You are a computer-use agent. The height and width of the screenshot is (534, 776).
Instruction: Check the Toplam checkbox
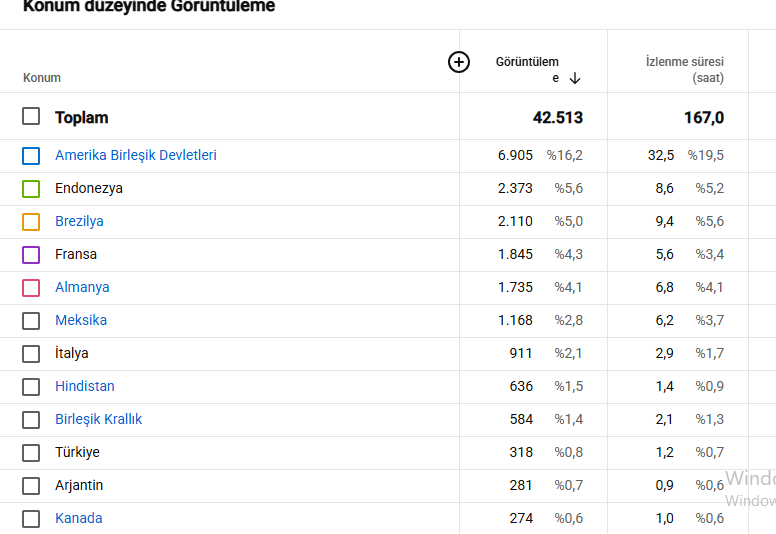coord(31,116)
